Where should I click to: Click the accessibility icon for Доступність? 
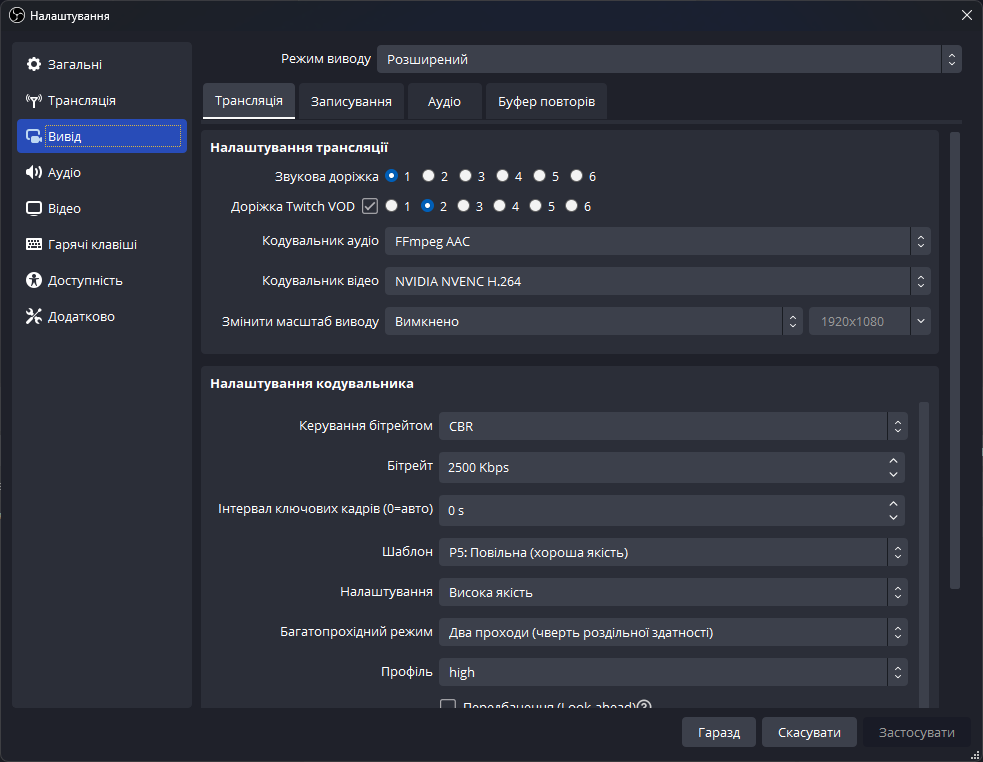pos(34,281)
